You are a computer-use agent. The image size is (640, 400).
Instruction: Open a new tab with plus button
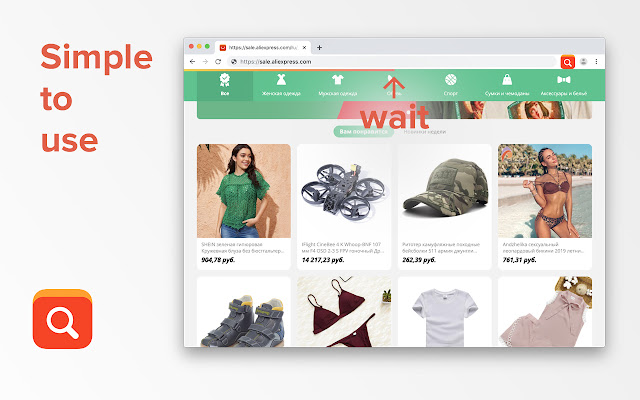coord(320,48)
